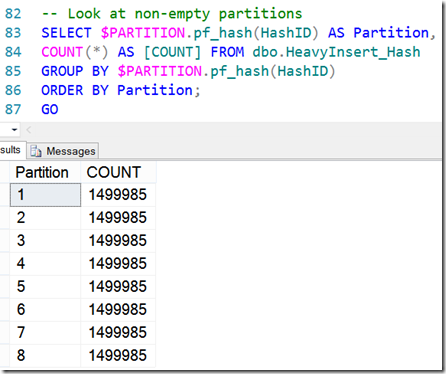Image resolution: width=446 pixels, height=374 pixels.
Task: Click the COUNT cell in partition 4 row
Action: (x=118, y=264)
